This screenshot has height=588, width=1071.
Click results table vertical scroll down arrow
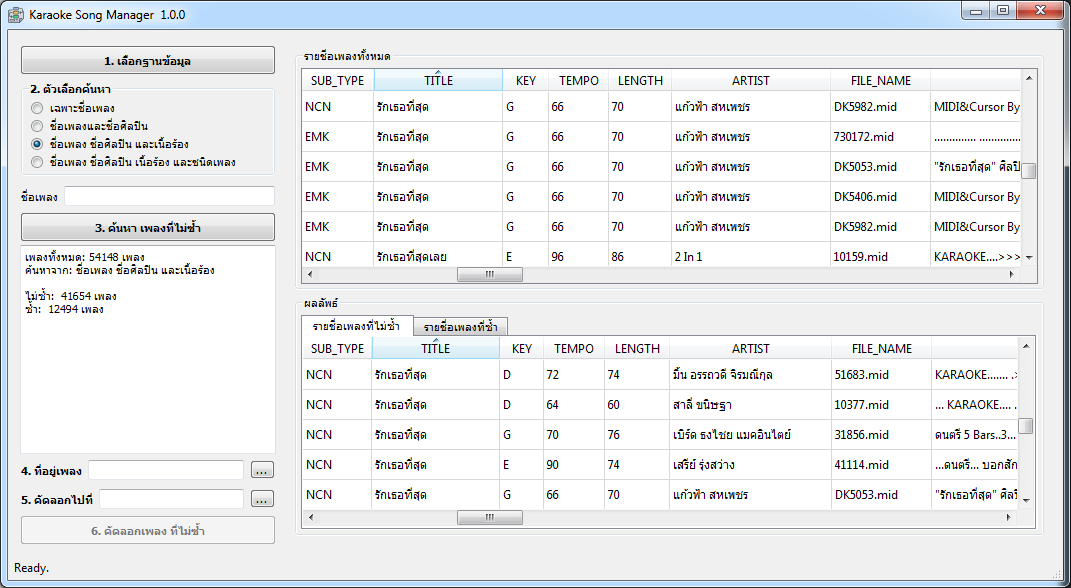coord(1026,501)
